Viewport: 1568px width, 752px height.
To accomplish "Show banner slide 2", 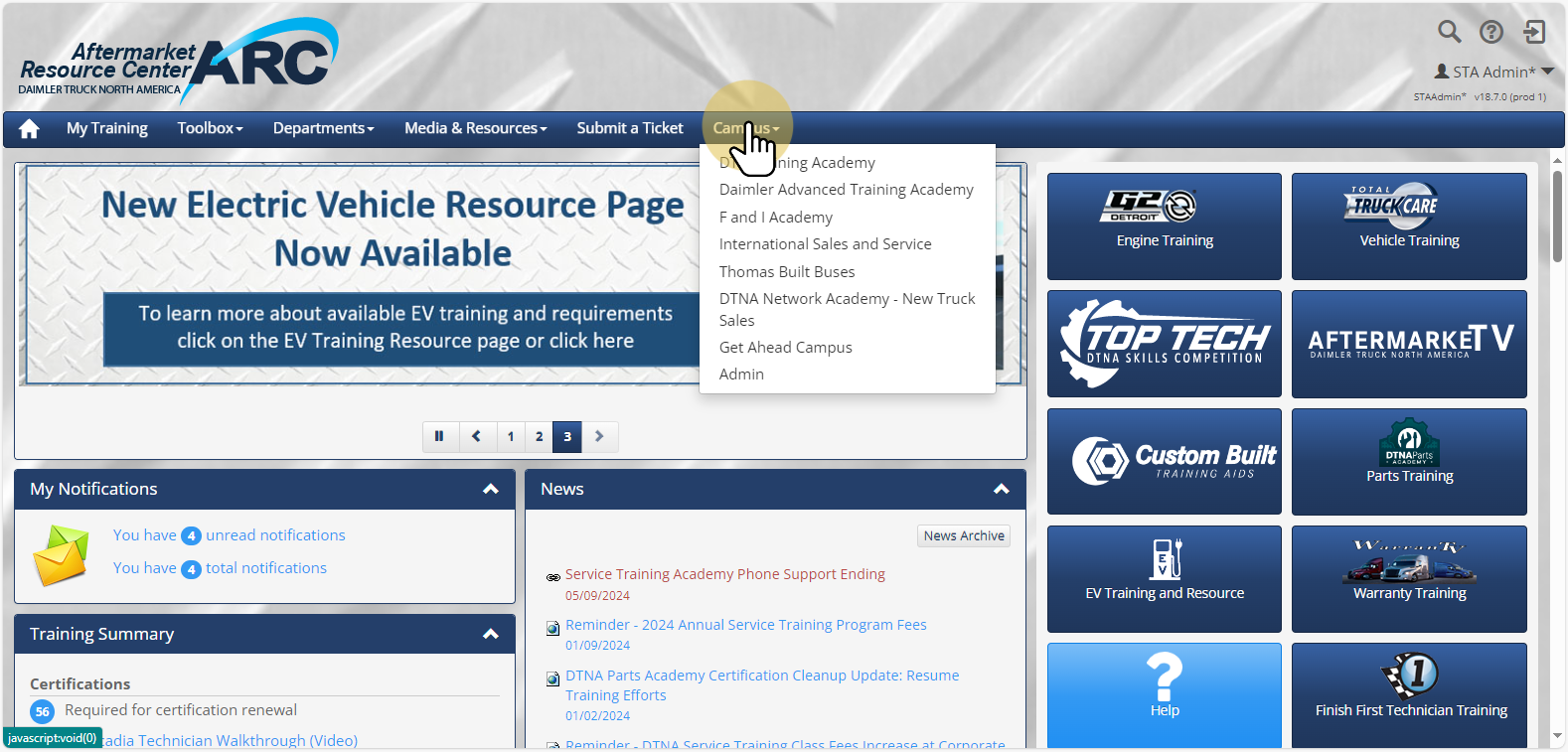I will (x=540, y=436).
